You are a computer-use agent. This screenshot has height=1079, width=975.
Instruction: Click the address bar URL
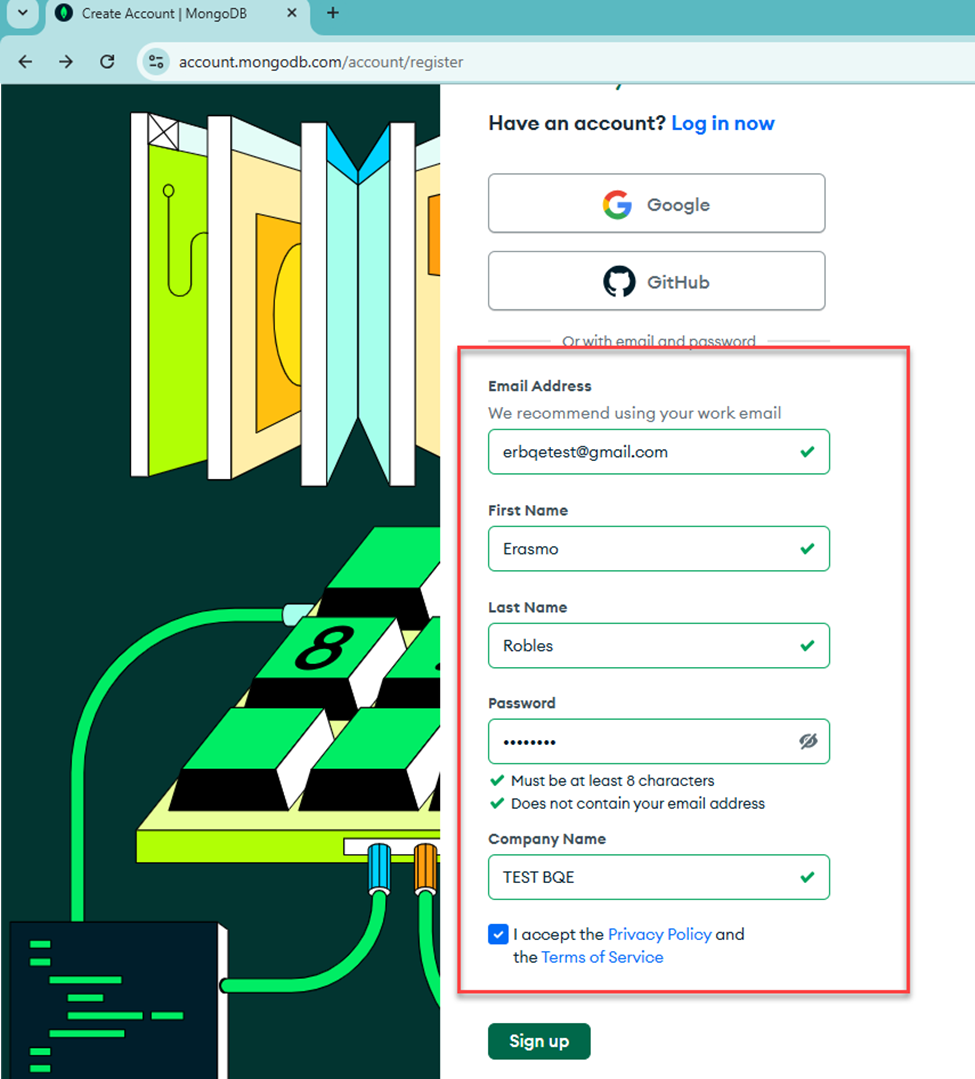(x=321, y=62)
